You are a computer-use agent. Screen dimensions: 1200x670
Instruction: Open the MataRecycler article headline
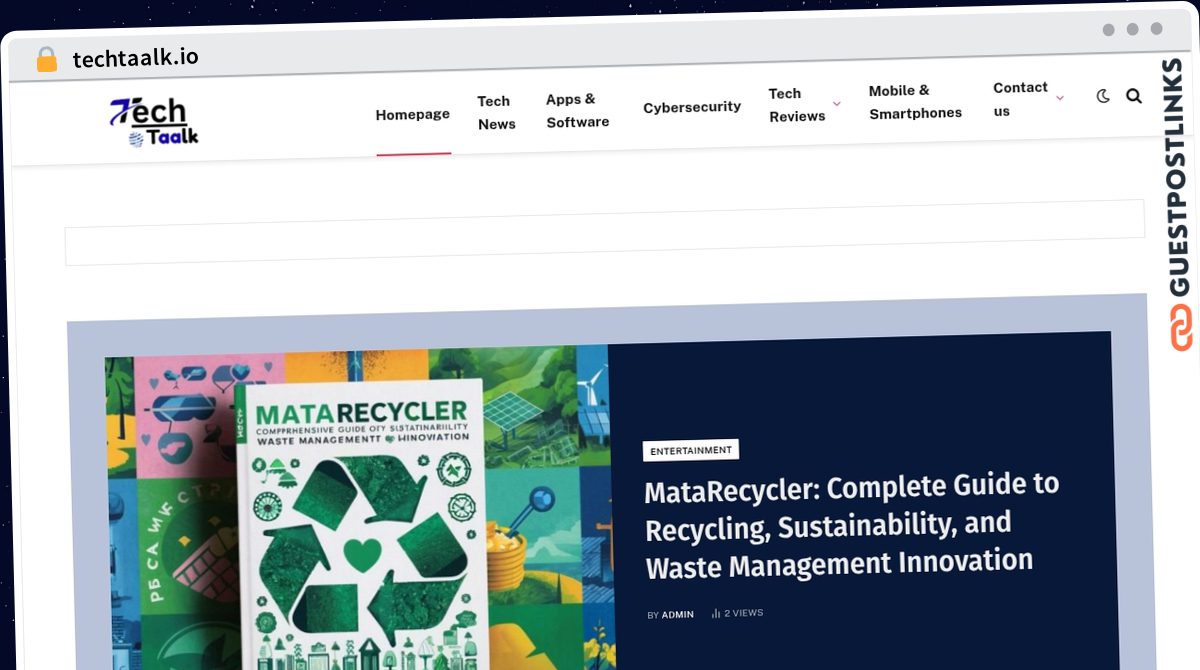852,525
